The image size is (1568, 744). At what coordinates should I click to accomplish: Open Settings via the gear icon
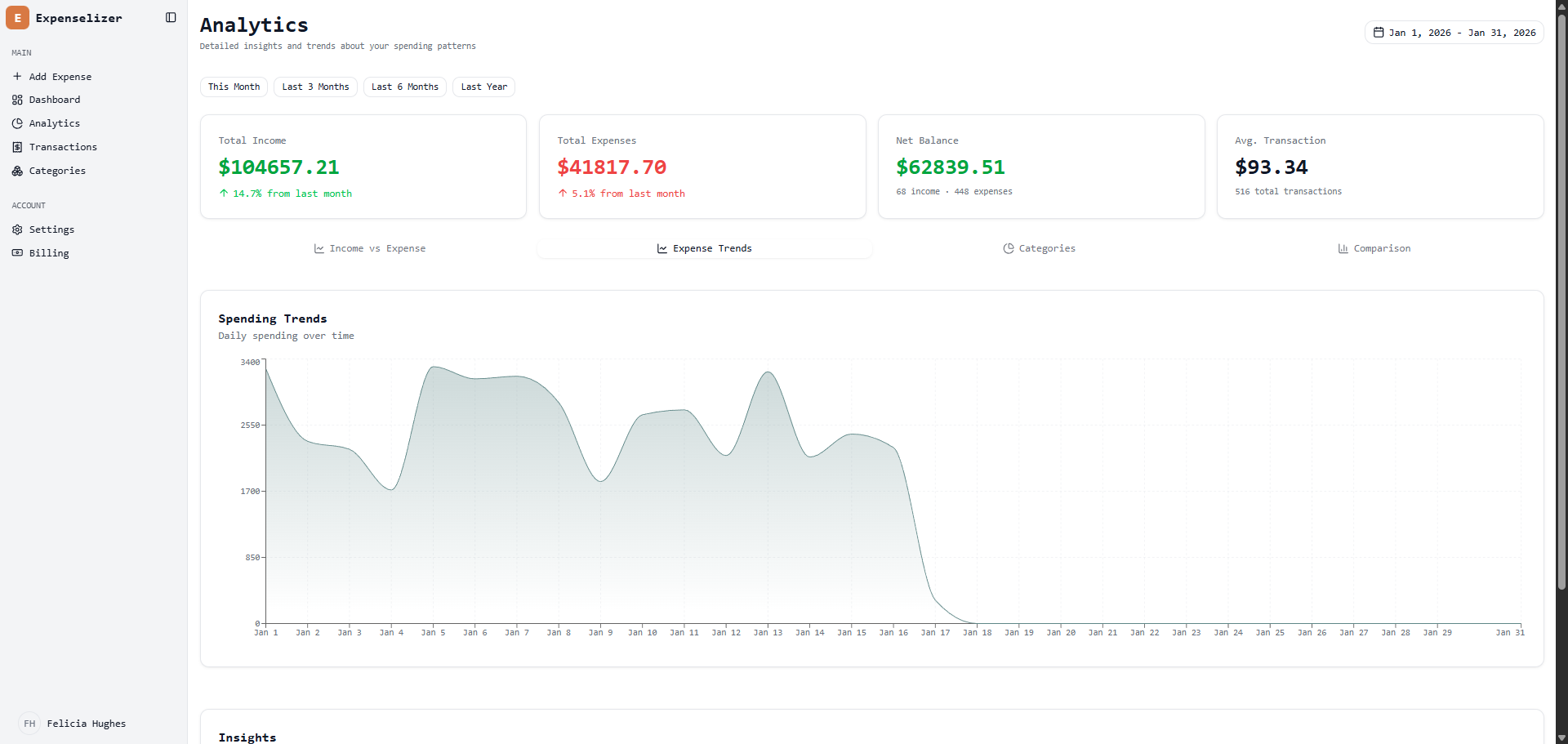18,229
